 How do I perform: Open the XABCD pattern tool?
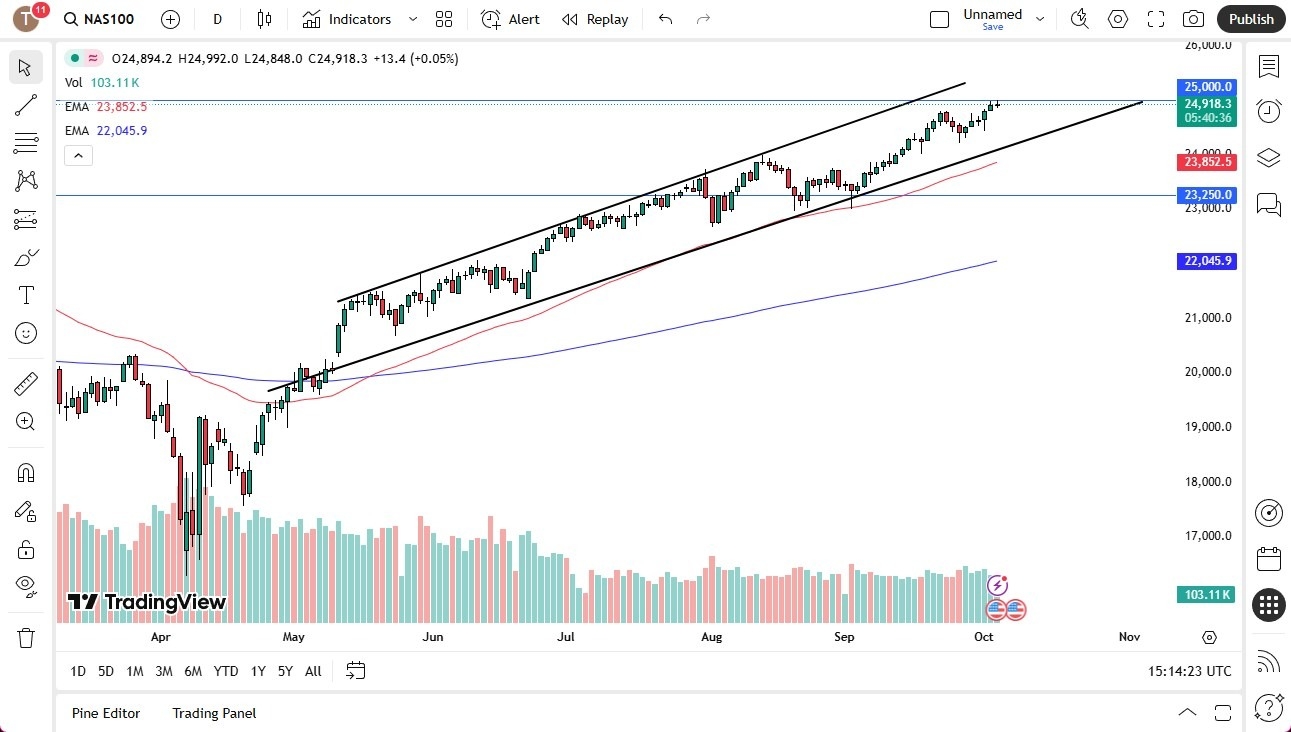click(25, 181)
